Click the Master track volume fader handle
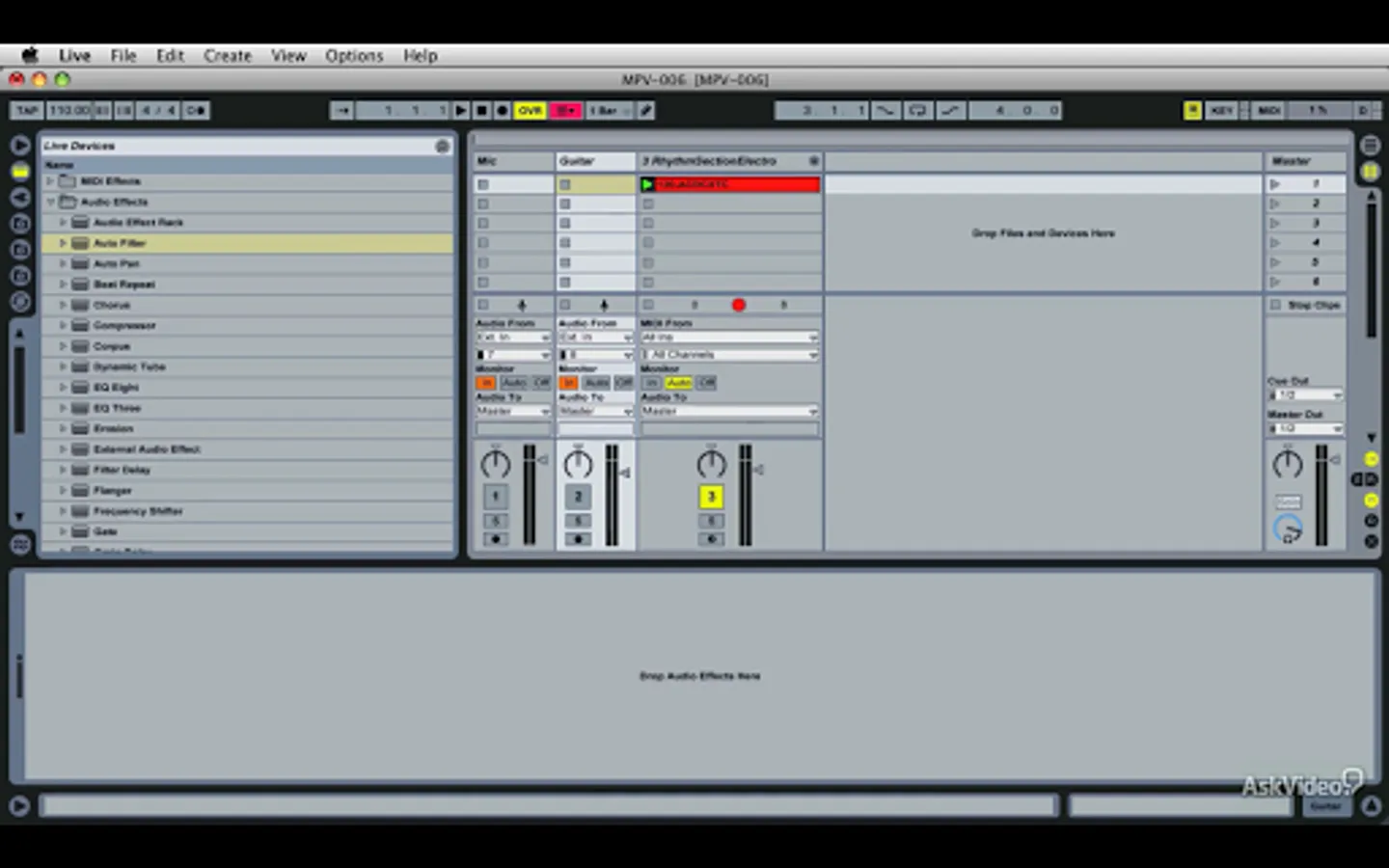Screen dimensions: 1389x868 [x=1336, y=460]
